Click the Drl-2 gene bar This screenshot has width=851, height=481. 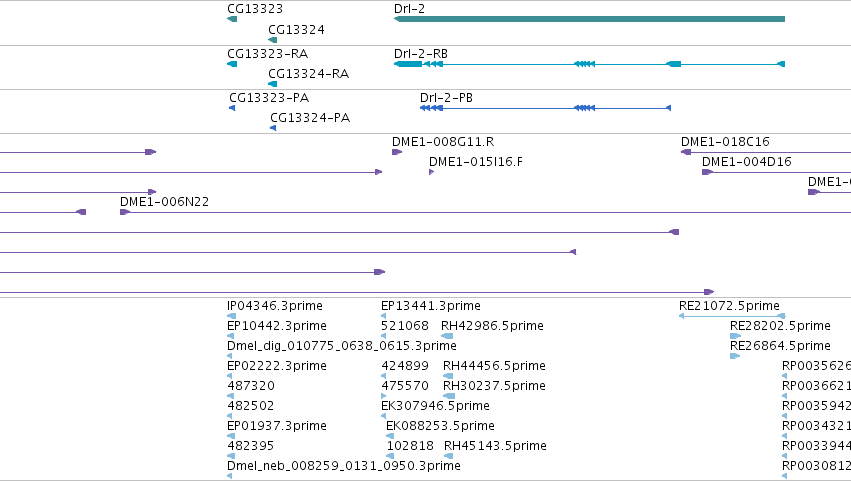(589, 19)
